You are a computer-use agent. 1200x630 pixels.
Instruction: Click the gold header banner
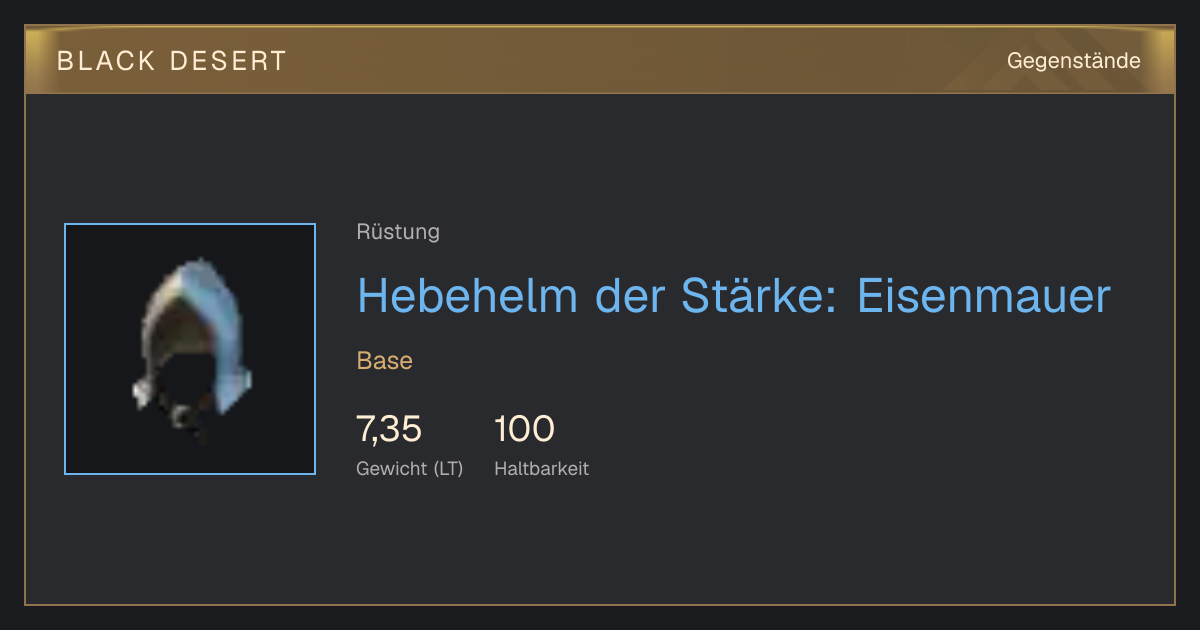point(600,60)
